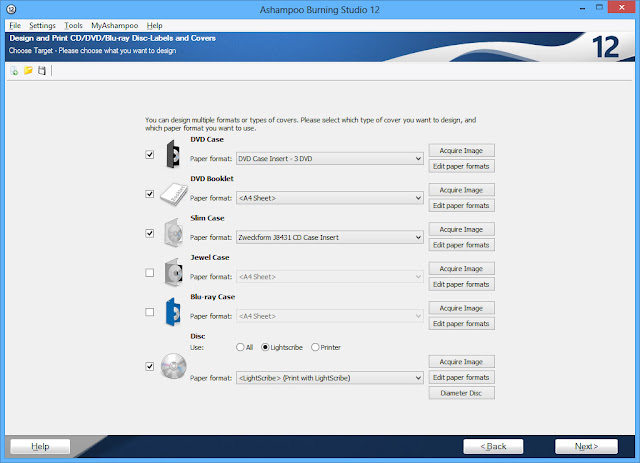Image resolution: width=640 pixels, height=463 pixels.
Task: Click Edit paper formats for DVD Booklet
Action: tap(461, 205)
